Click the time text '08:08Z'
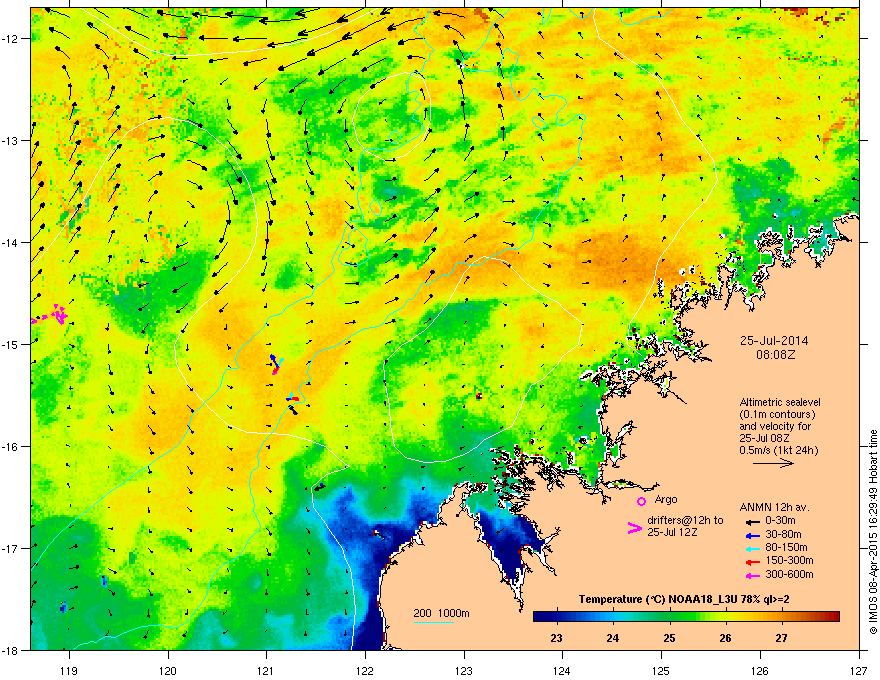 (x=775, y=355)
